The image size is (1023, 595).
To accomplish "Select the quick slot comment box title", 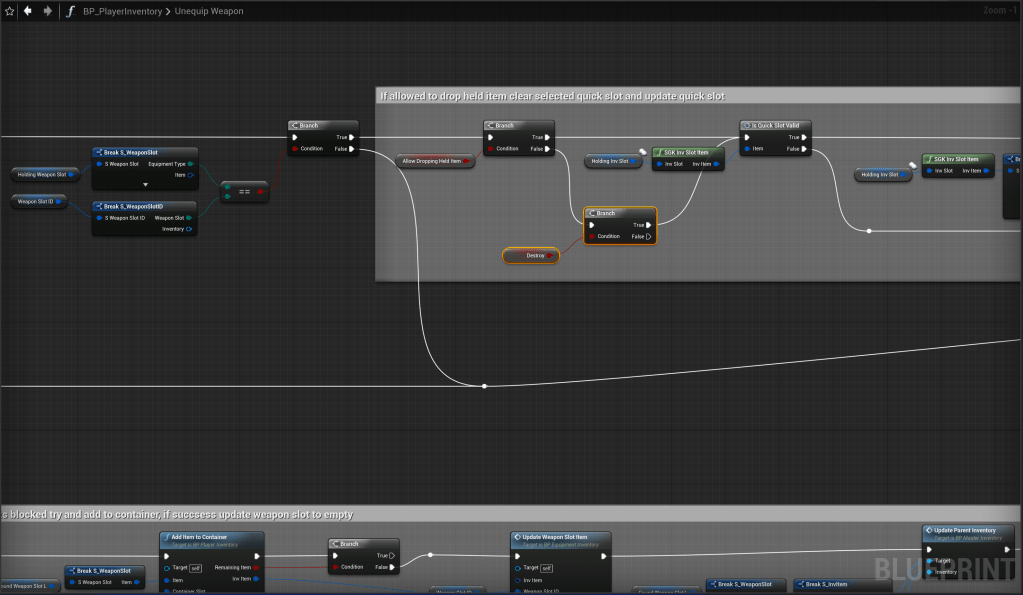I will [552, 96].
